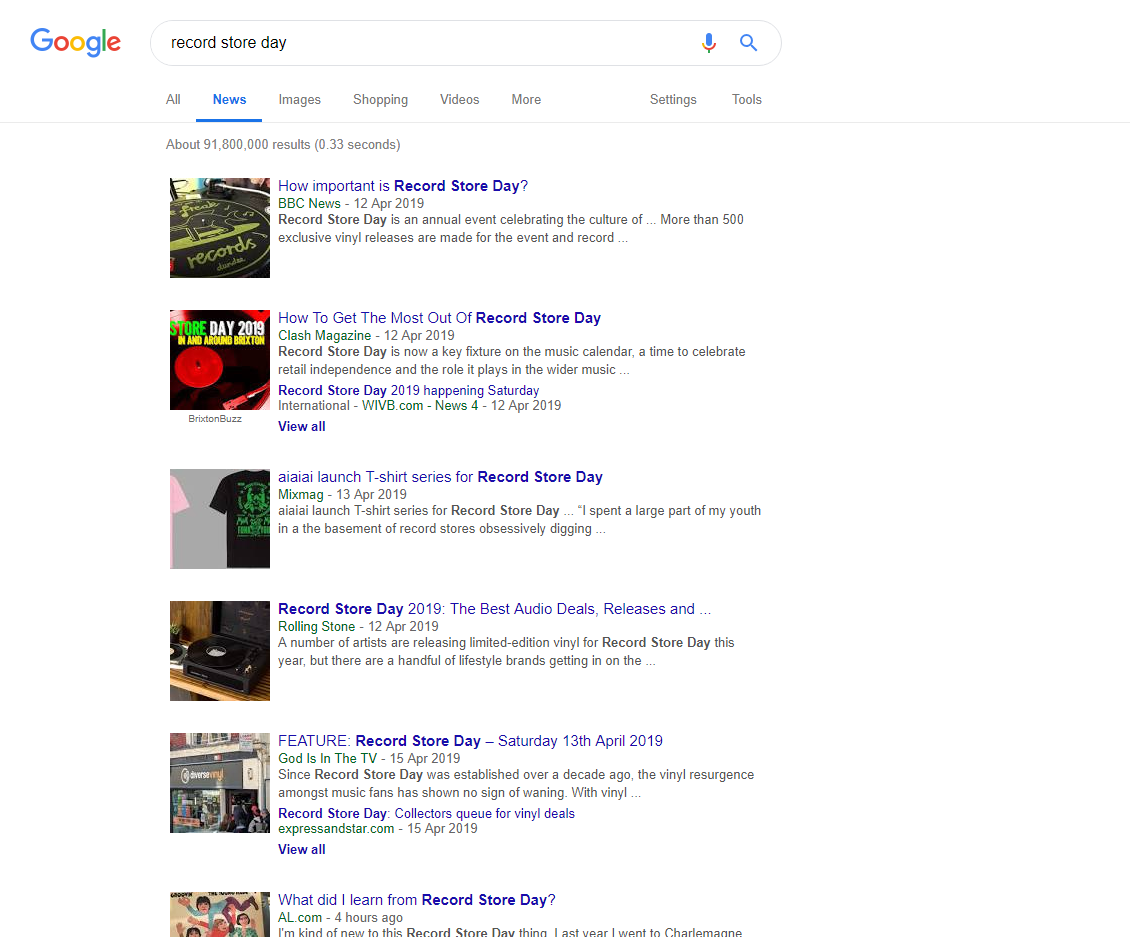Screen dimensions: 1130x937
Task: Switch to the All results tab
Action: (173, 99)
